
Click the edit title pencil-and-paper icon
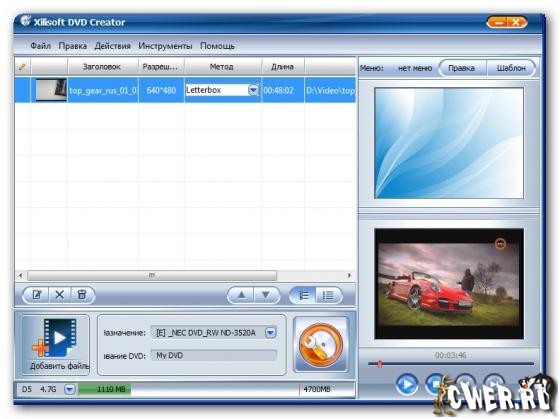[37, 295]
